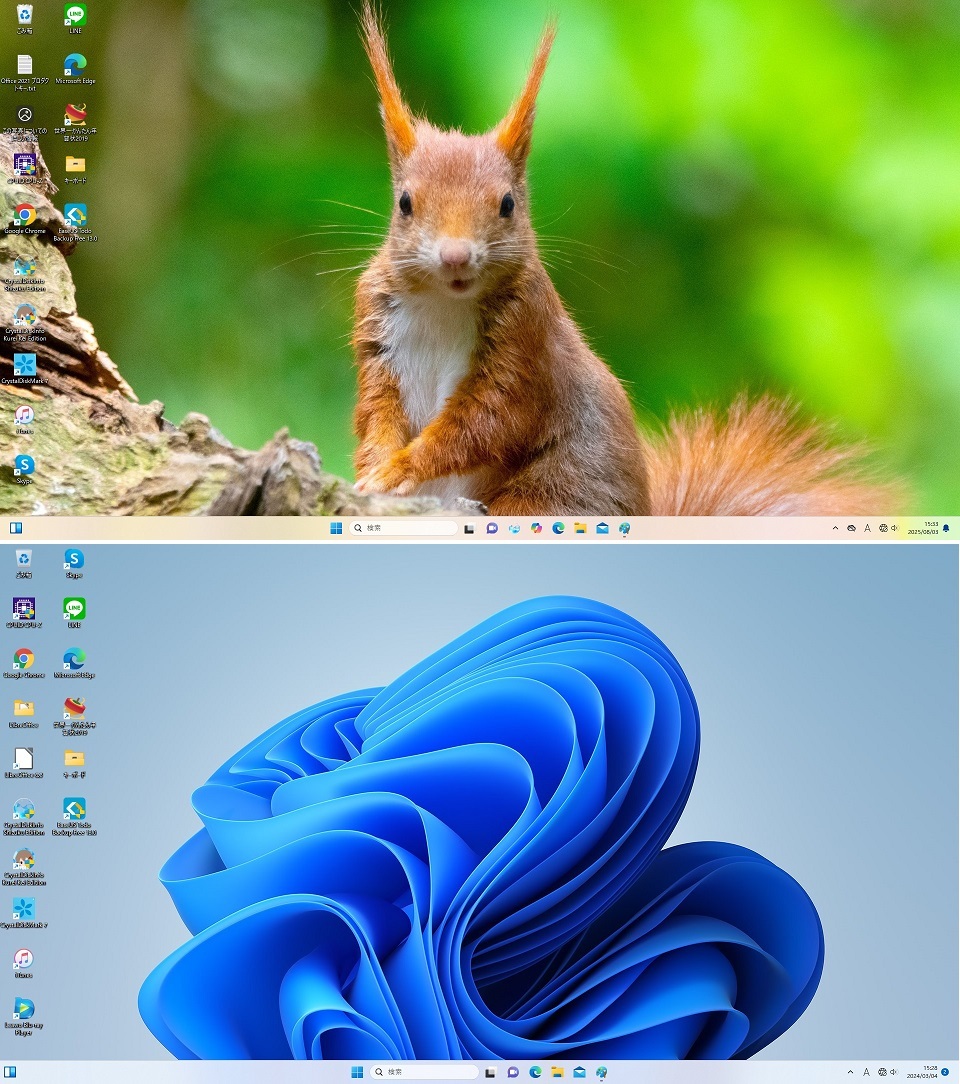The image size is (960, 1084).
Task: Open Leawo Blu-ray Player shortcut
Action: (24, 1016)
